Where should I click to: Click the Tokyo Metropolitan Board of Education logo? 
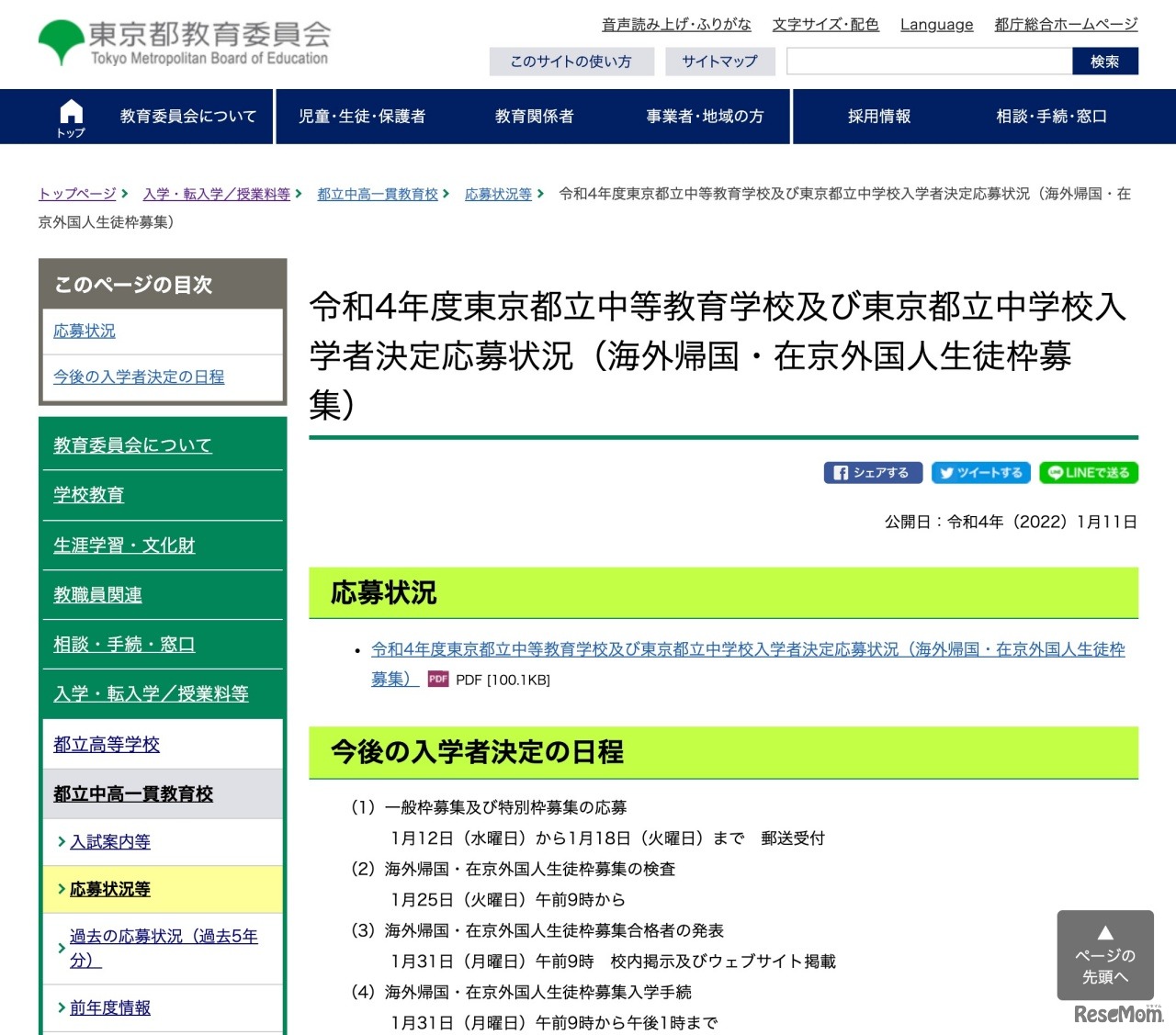click(x=182, y=40)
